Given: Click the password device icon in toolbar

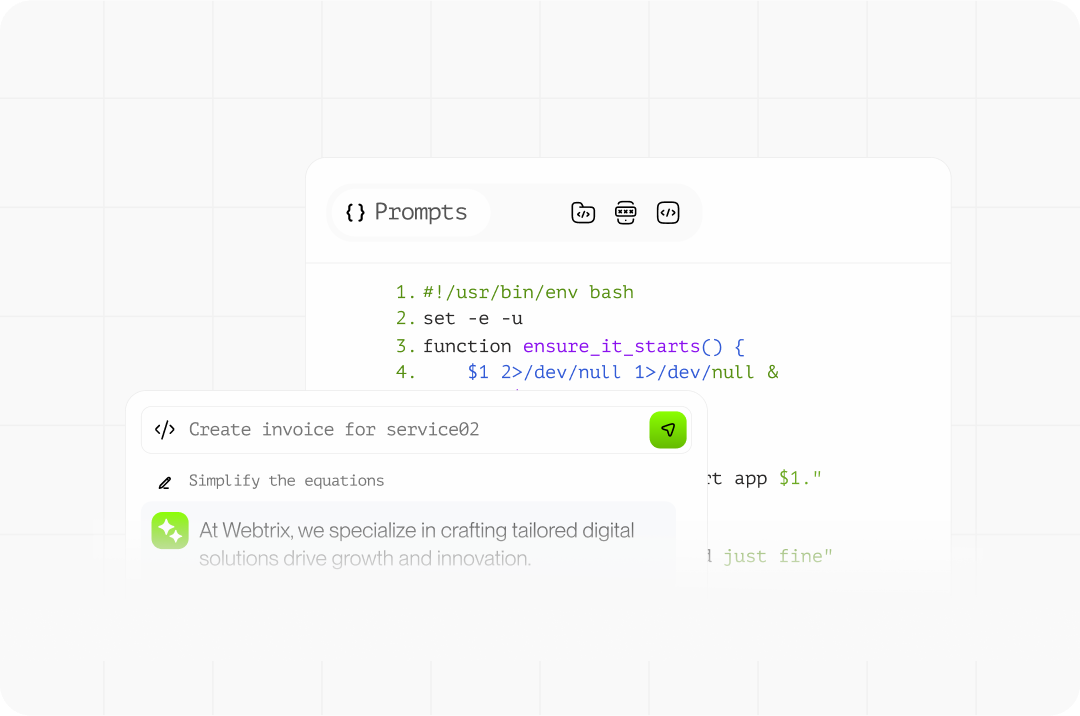Looking at the screenshot, I should pos(626,212).
